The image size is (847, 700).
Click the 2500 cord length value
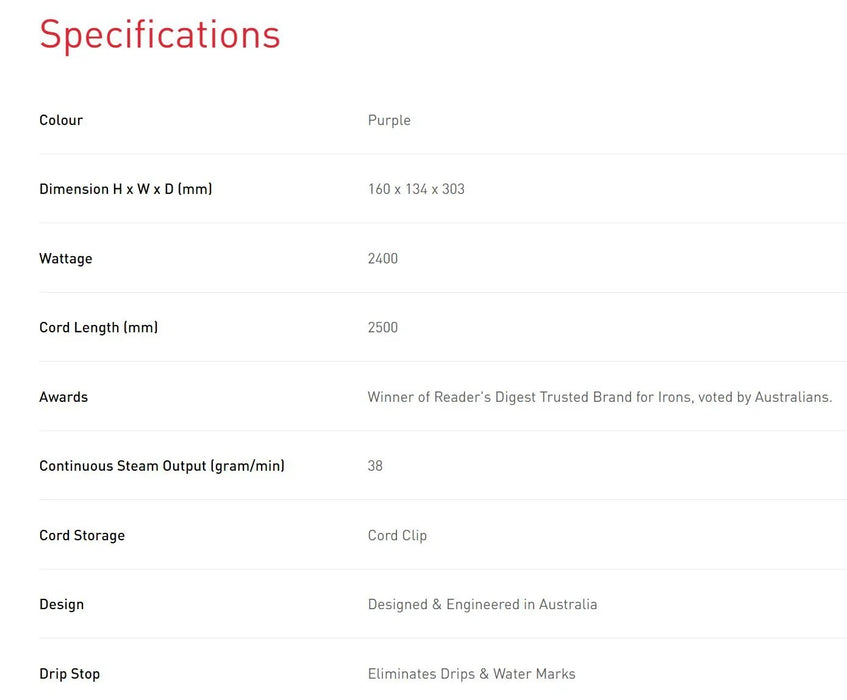tap(383, 327)
